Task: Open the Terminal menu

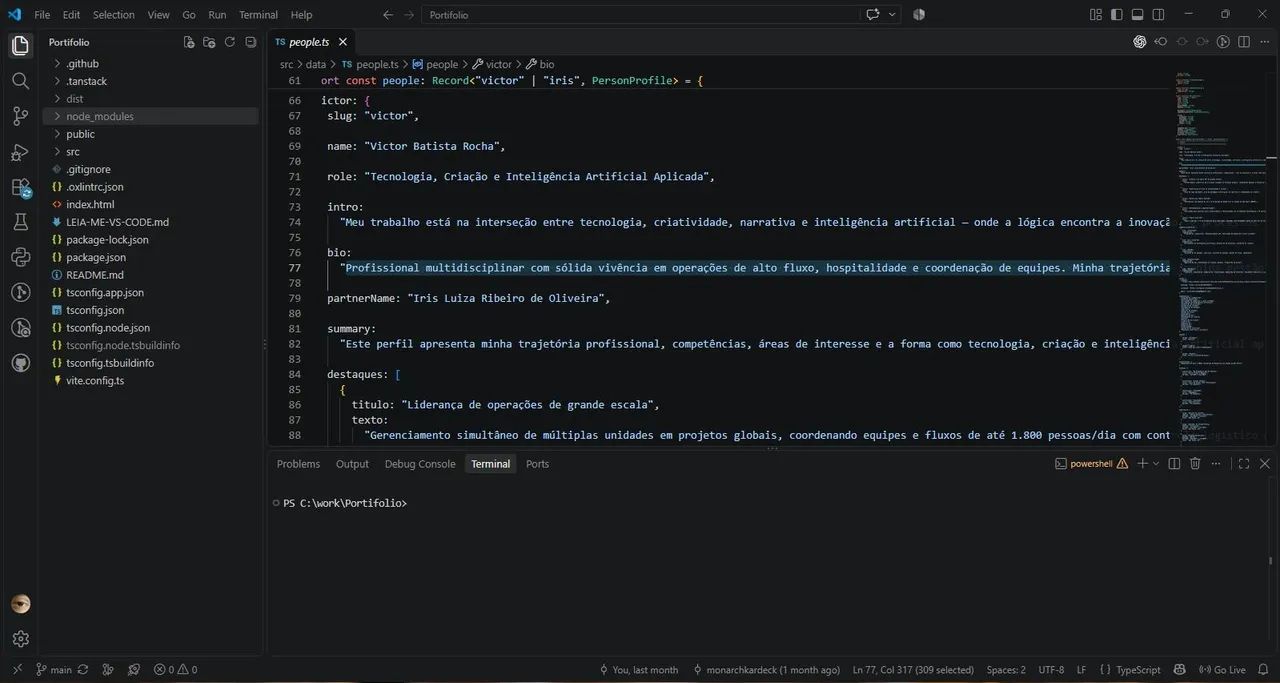Action: coord(258,15)
